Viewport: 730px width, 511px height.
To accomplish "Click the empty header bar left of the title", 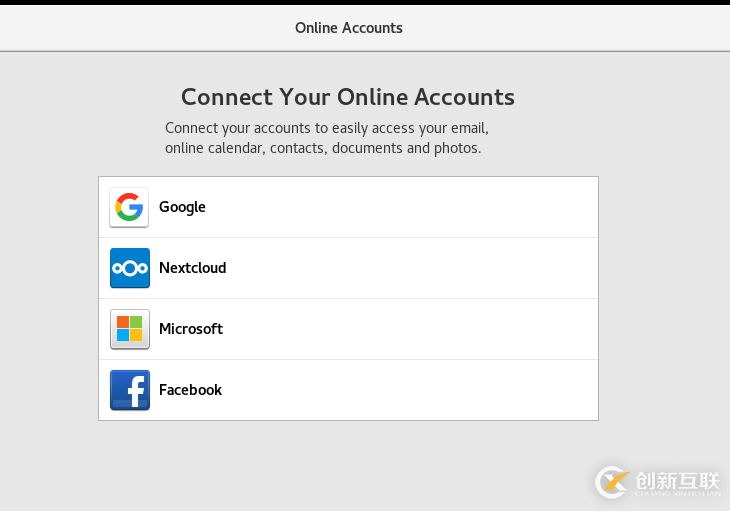I will [120, 28].
